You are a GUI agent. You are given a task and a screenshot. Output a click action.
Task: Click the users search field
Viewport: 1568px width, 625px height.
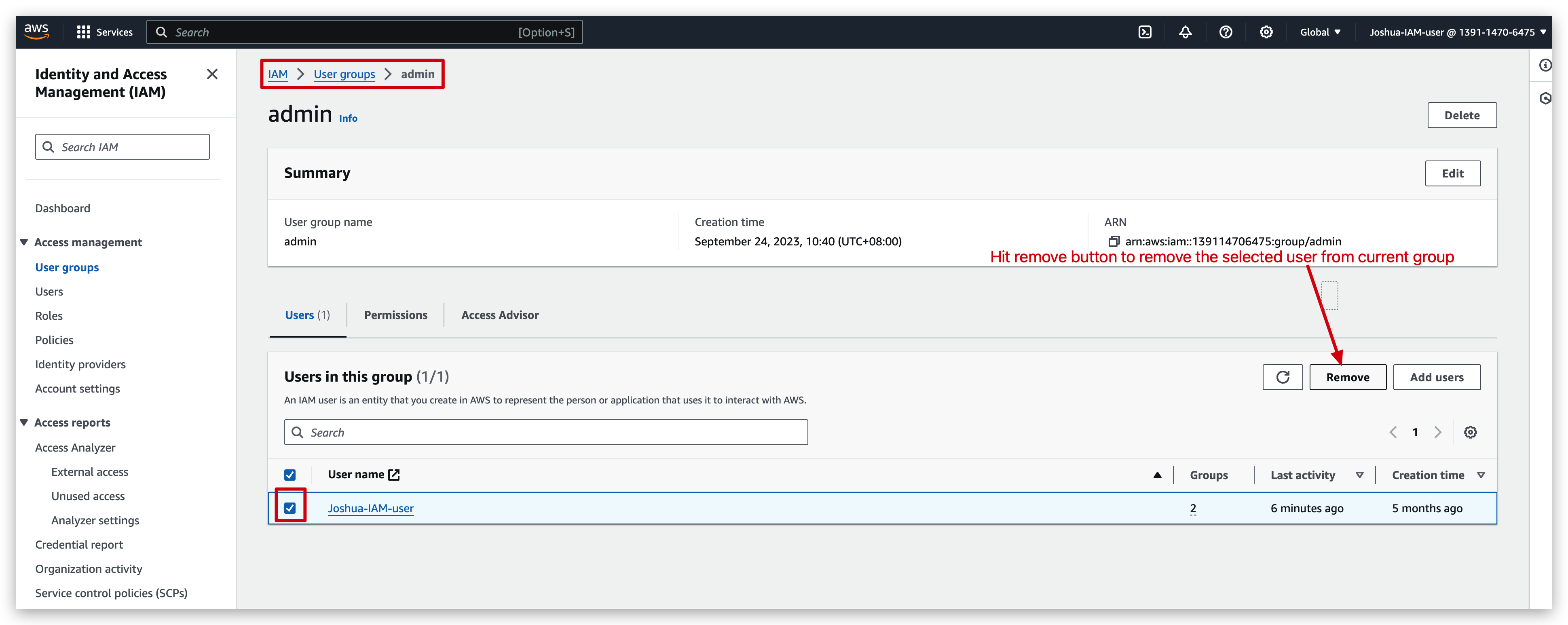545,432
